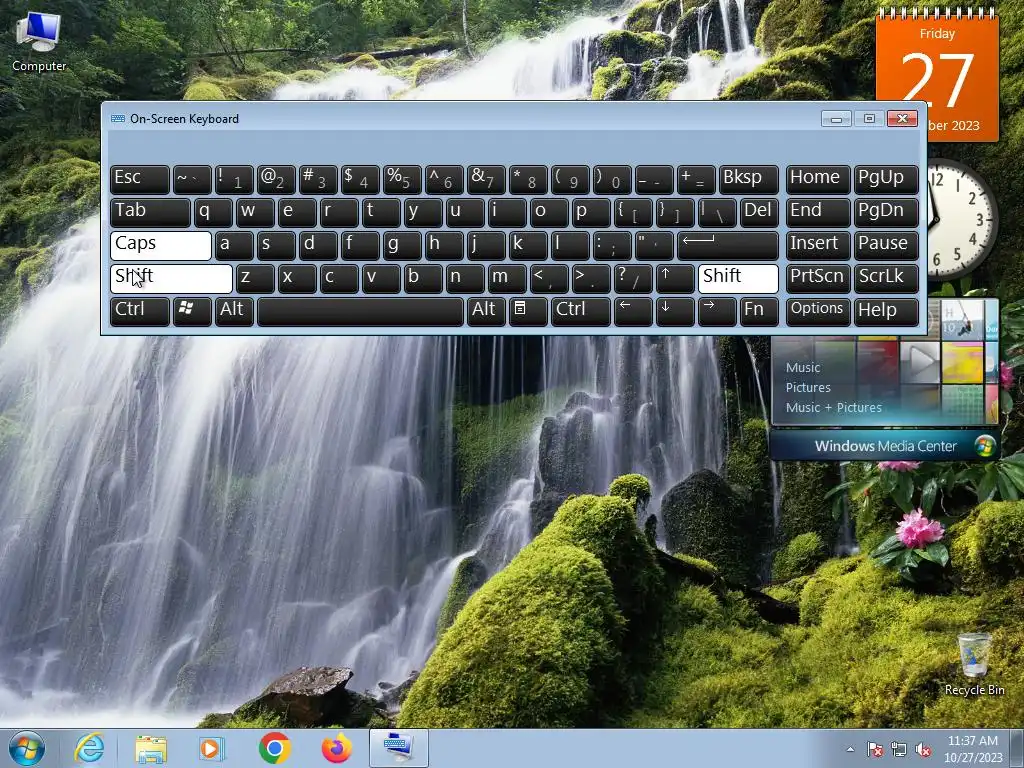Click the network tray icon

tap(899, 750)
